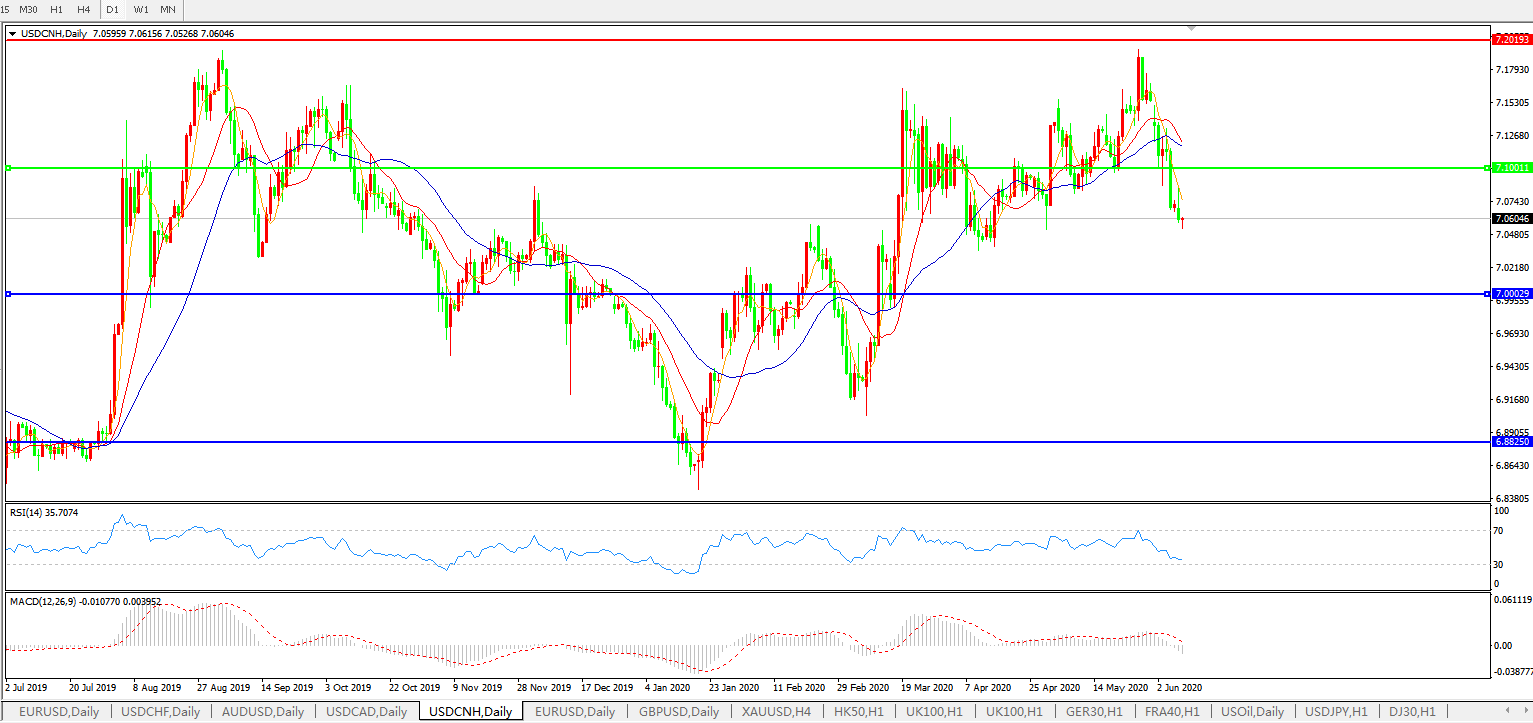Switch to W1 weekly timeframe
Image resolution: width=1533 pixels, height=723 pixels.
141,9
